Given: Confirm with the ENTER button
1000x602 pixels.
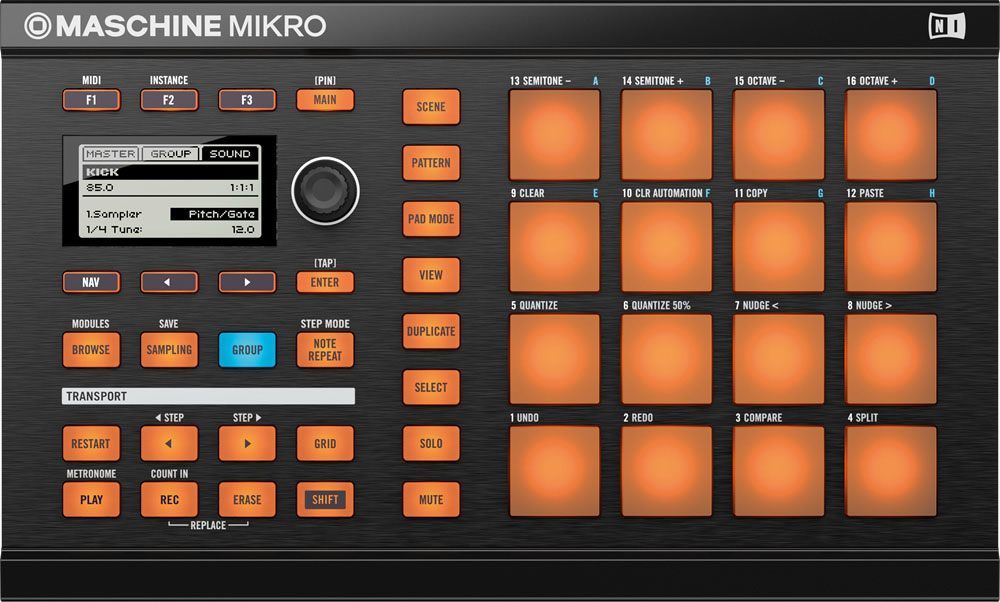Looking at the screenshot, I should (325, 282).
